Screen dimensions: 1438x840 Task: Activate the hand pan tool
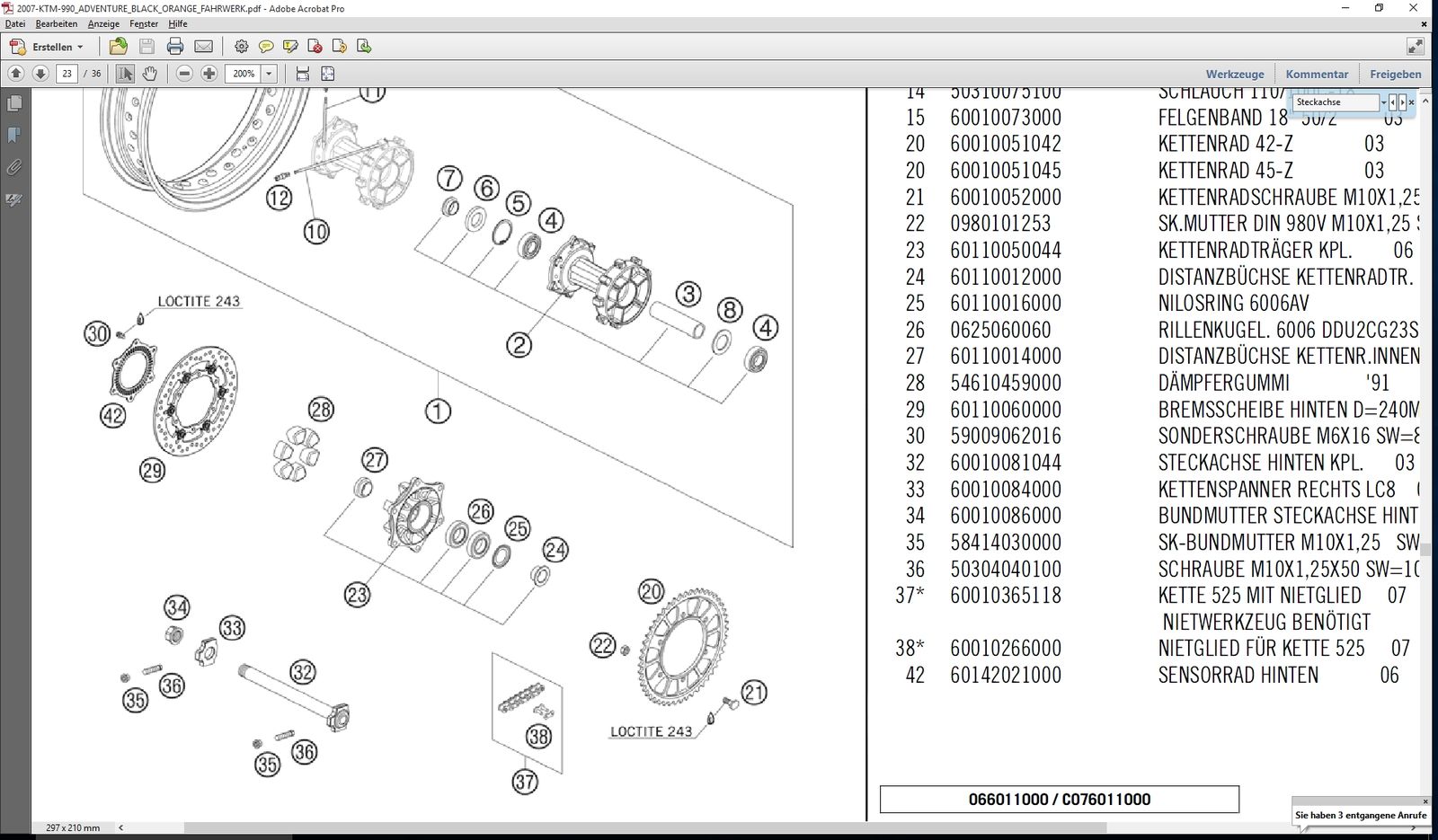click(x=149, y=74)
